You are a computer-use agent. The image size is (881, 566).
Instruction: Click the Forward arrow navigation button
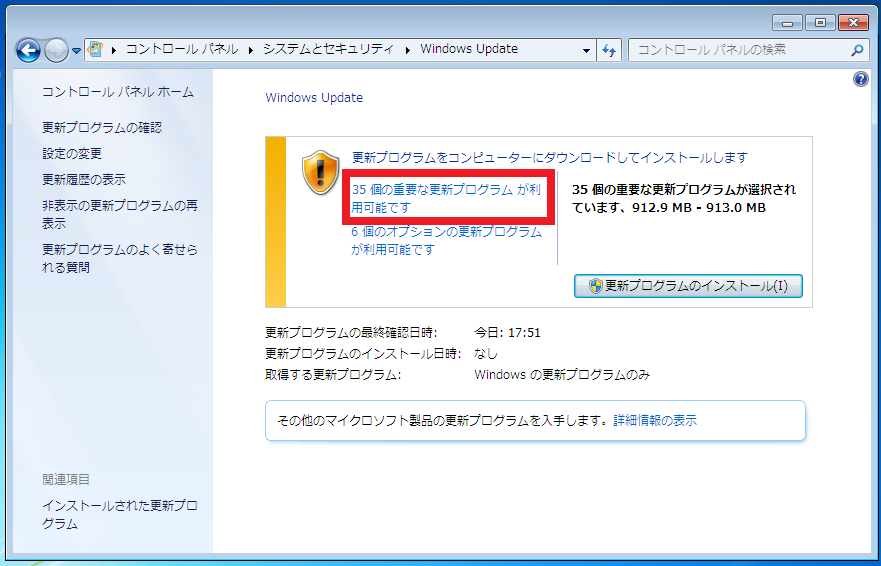click(x=56, y=51)
